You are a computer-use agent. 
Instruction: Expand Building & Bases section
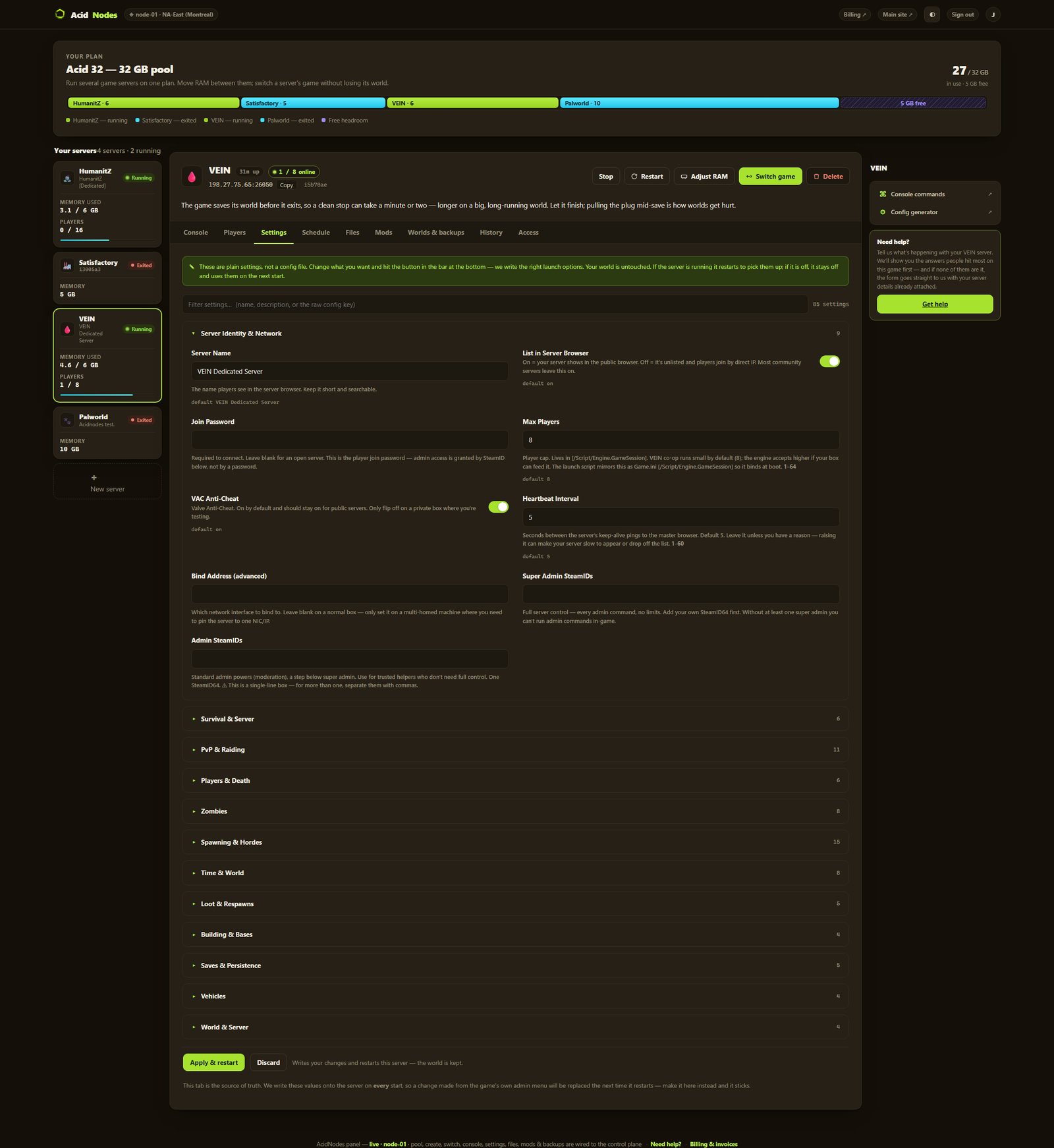(x=515, y=934)
